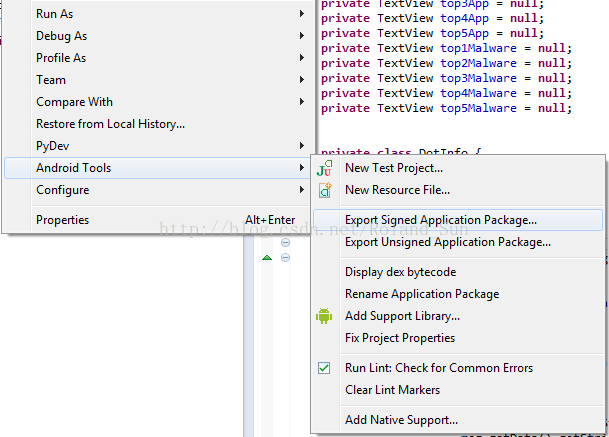This screenshot has width=609, height=437.
Task: Toggle the Run Lint checkmark icon
Action: coord(324,368)
